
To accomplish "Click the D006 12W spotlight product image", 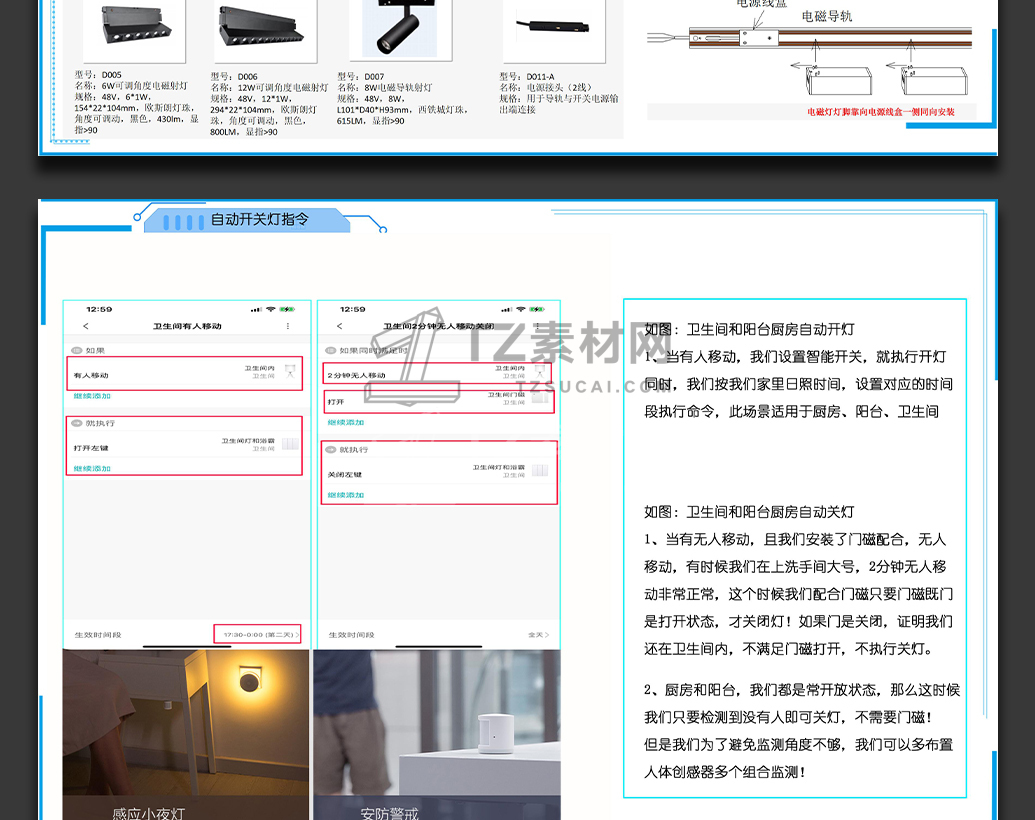I will [263, 28].
